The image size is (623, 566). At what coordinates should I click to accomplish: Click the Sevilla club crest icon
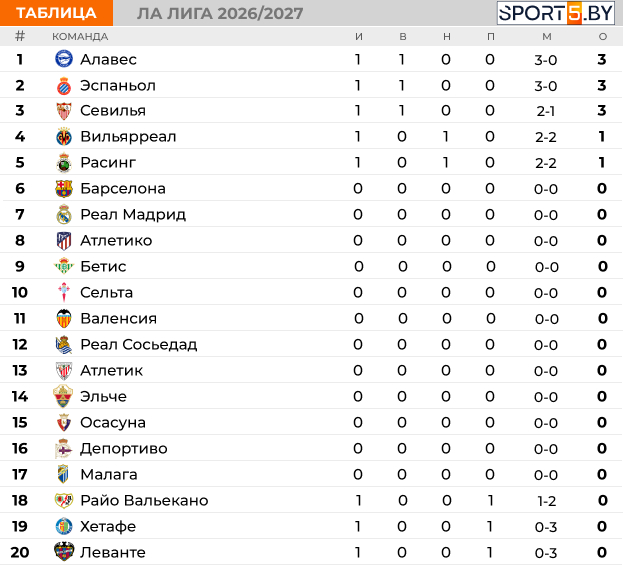click(x=64, y=111)
